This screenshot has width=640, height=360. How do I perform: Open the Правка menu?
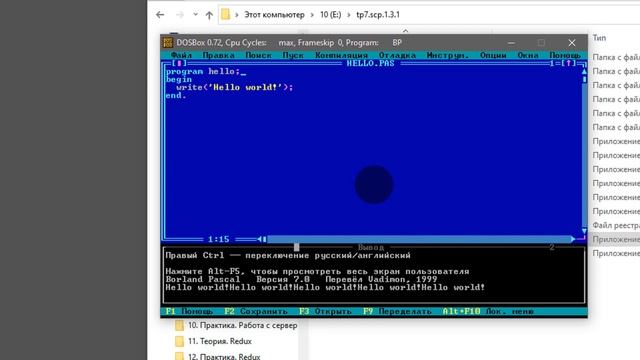[218, 55]
